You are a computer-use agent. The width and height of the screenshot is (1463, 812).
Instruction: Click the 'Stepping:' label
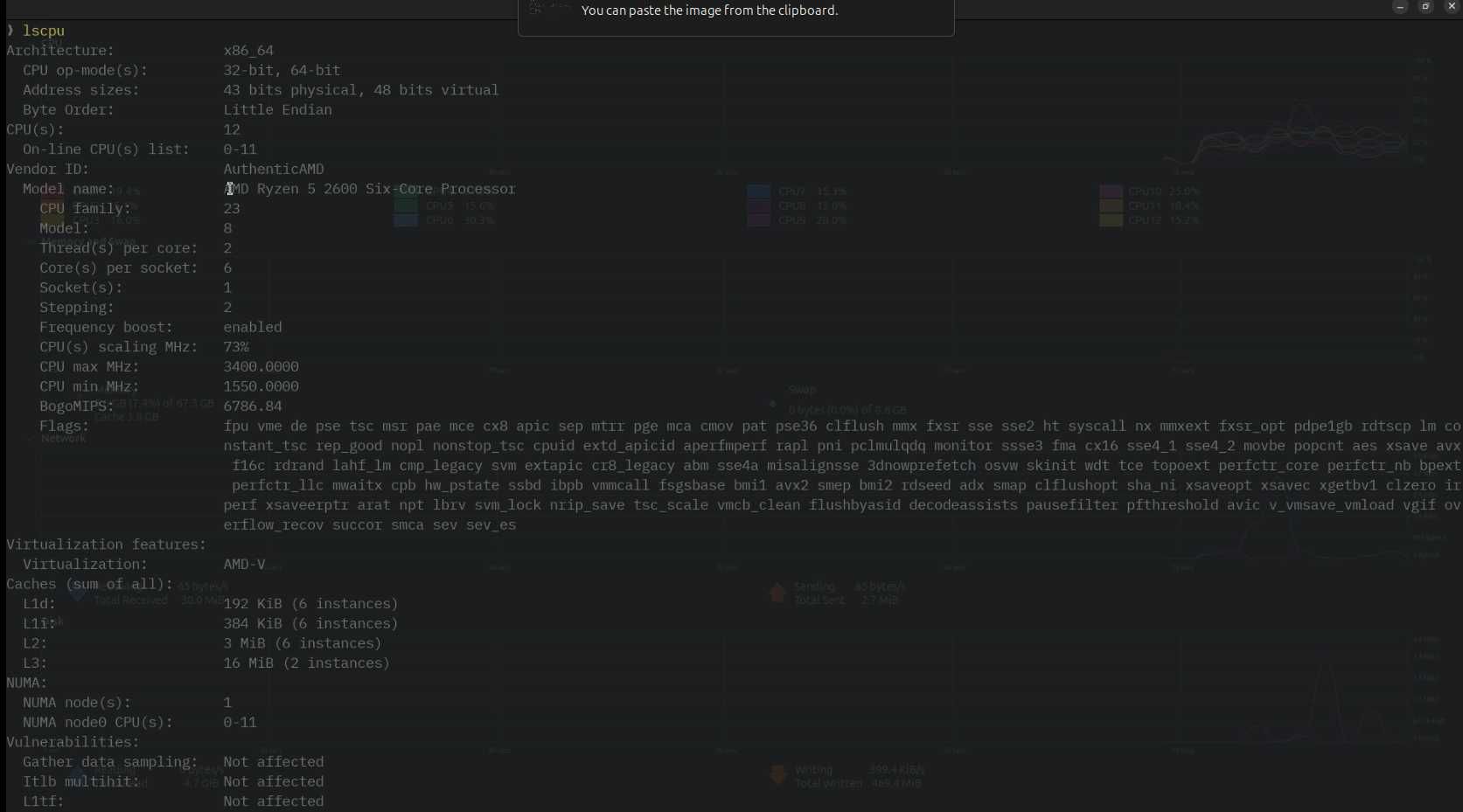pos(77,308)
